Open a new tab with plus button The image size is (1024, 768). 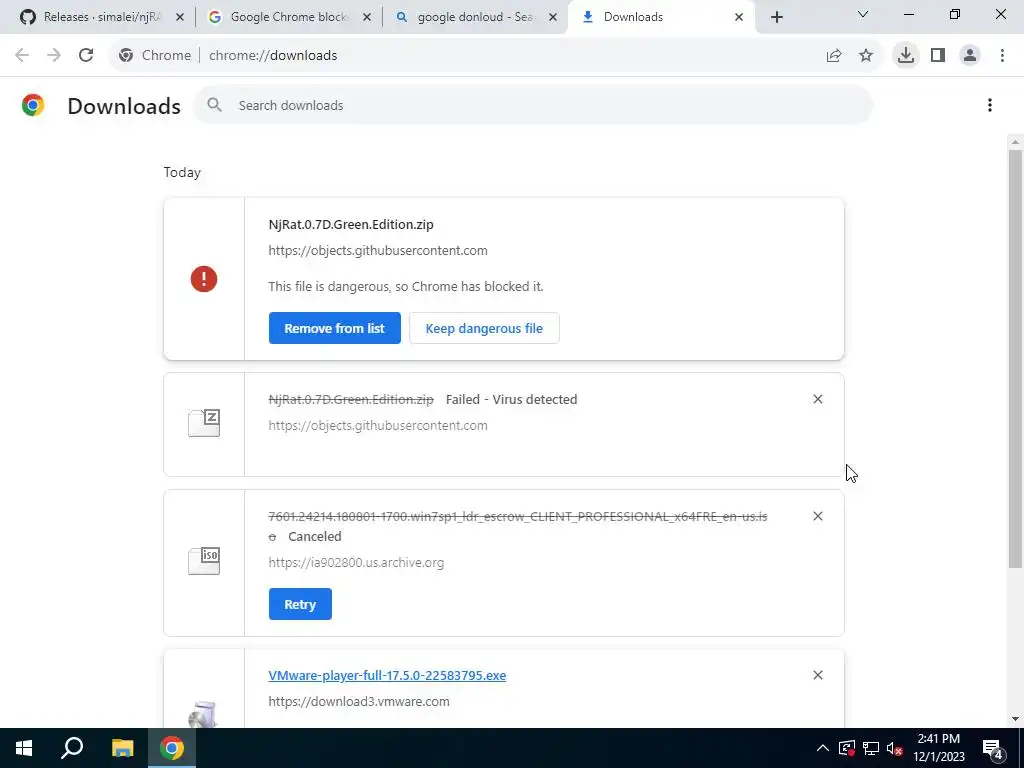(x=776, y=17)
